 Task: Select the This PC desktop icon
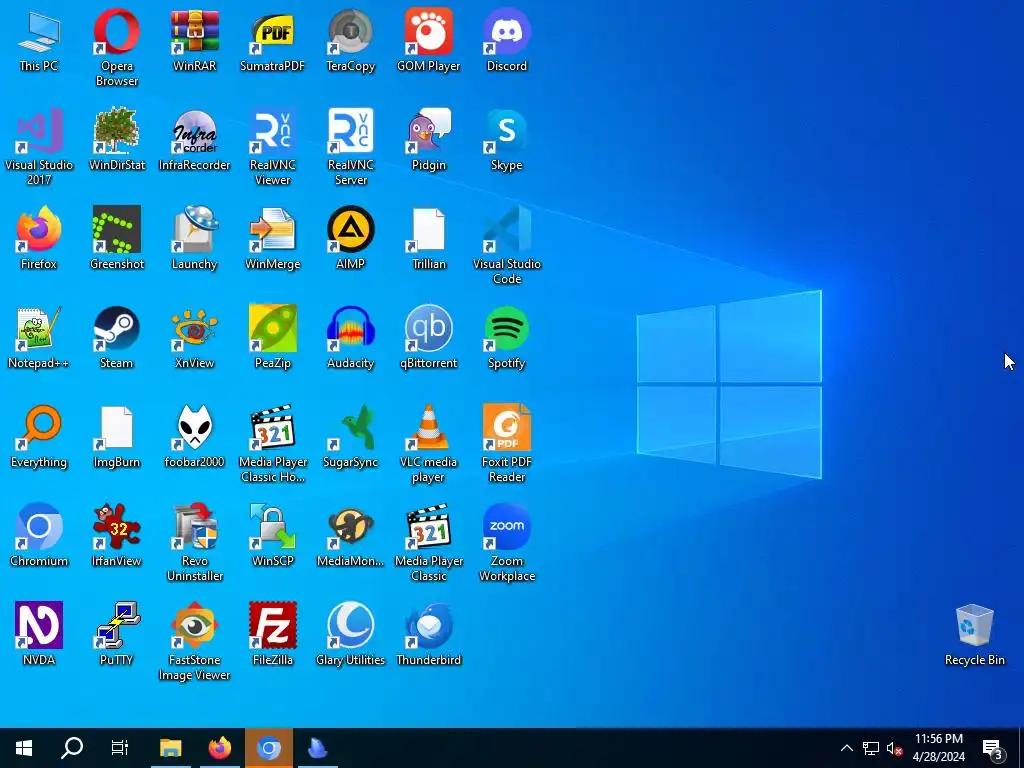(x=39, y=41)
